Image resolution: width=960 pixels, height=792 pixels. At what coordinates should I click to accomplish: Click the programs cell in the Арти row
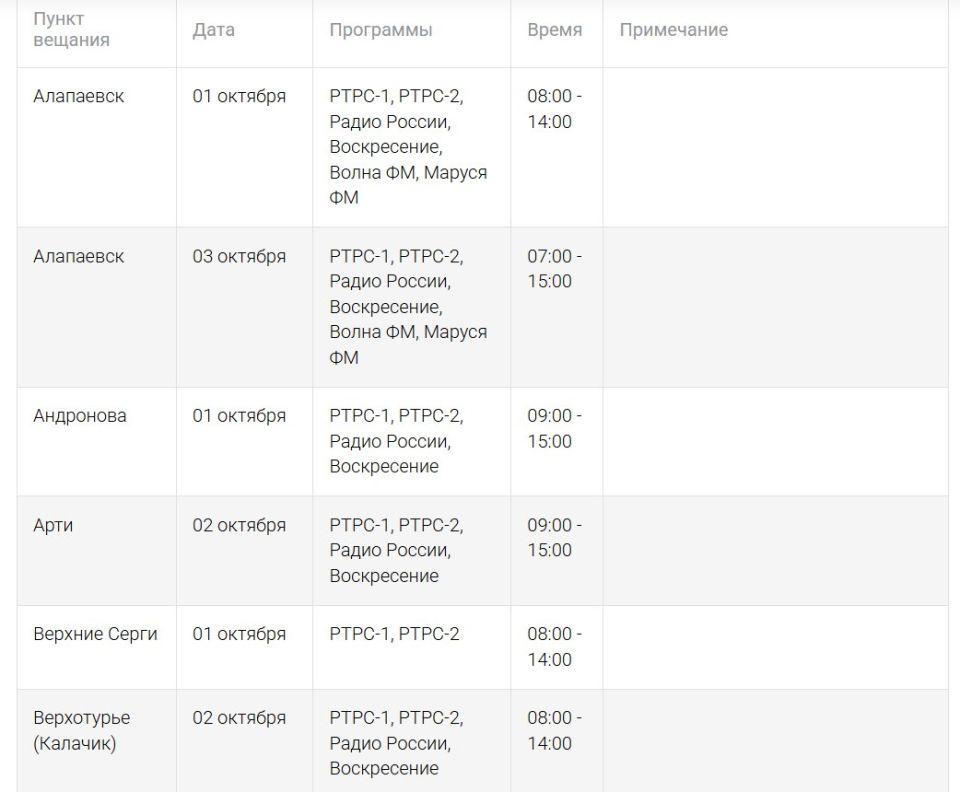click(396, 550)
